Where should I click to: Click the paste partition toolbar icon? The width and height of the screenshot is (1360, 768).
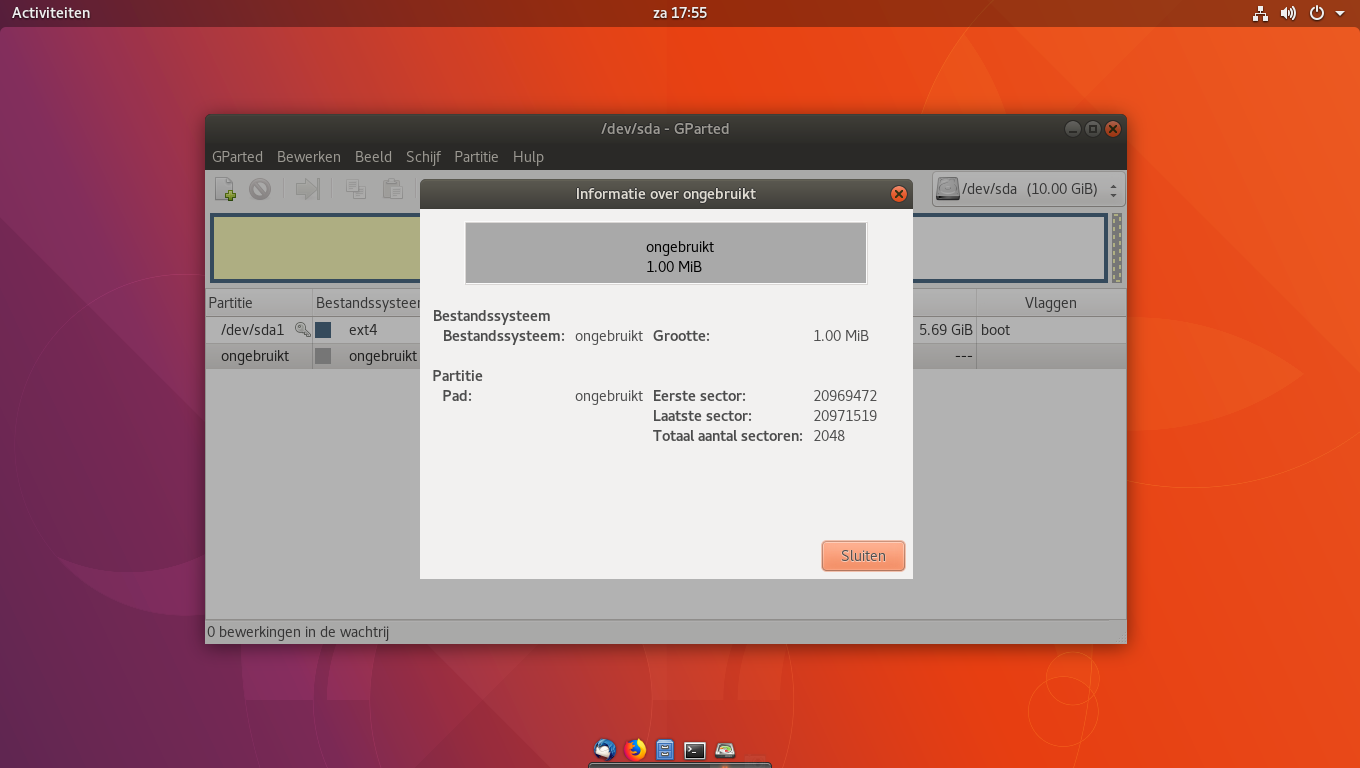[392, 189]
